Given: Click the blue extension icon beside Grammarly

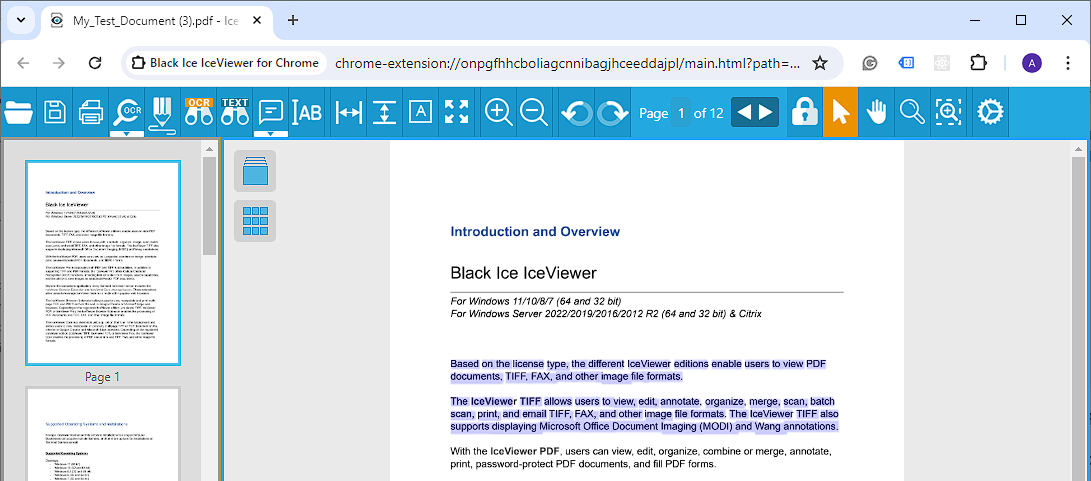Looking at the screenshot, I should click(906, 63).
